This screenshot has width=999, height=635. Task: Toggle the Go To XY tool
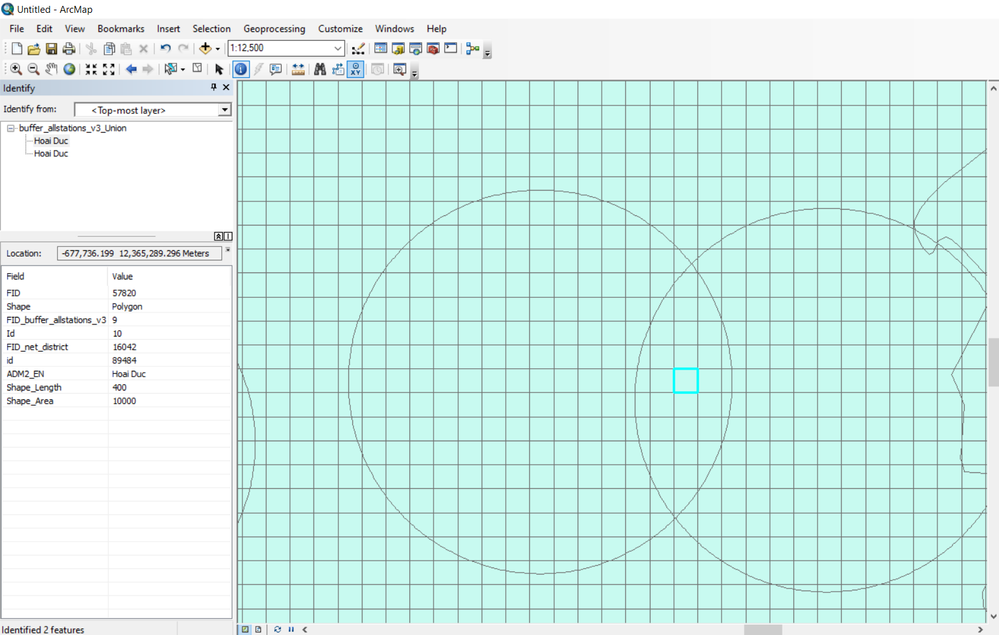click(x=355, y=69)
